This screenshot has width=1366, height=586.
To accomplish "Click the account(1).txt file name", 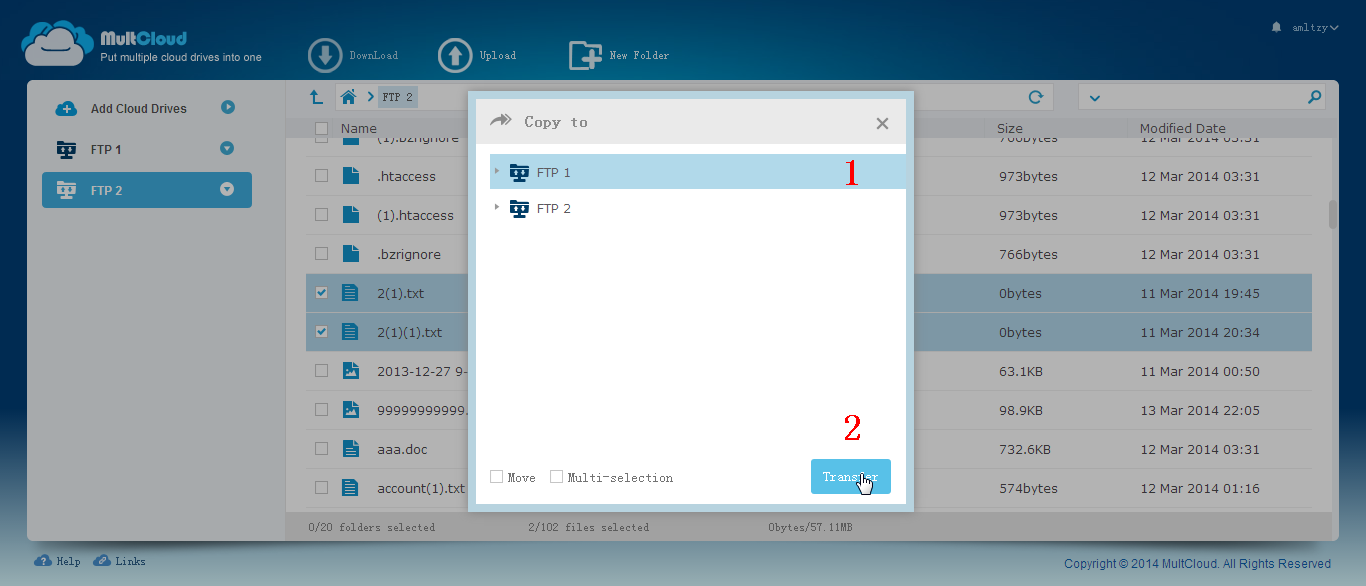I will coord(421,488).
